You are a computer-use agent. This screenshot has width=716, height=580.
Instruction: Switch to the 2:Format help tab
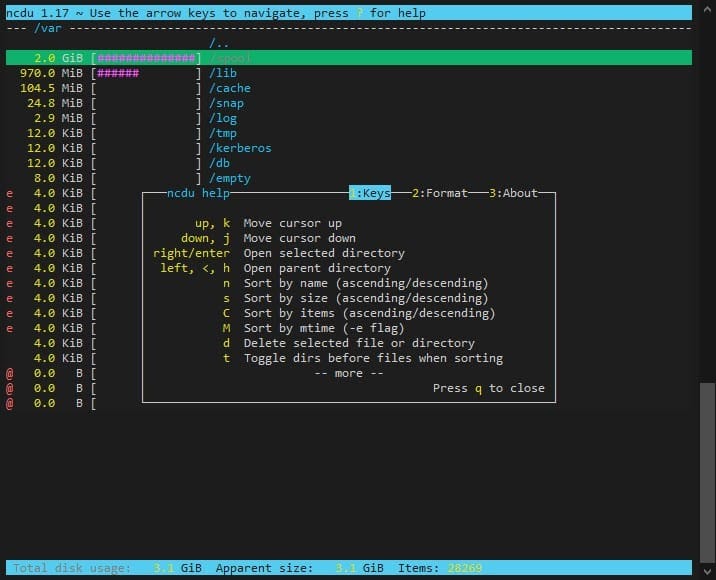pos(439,193)
